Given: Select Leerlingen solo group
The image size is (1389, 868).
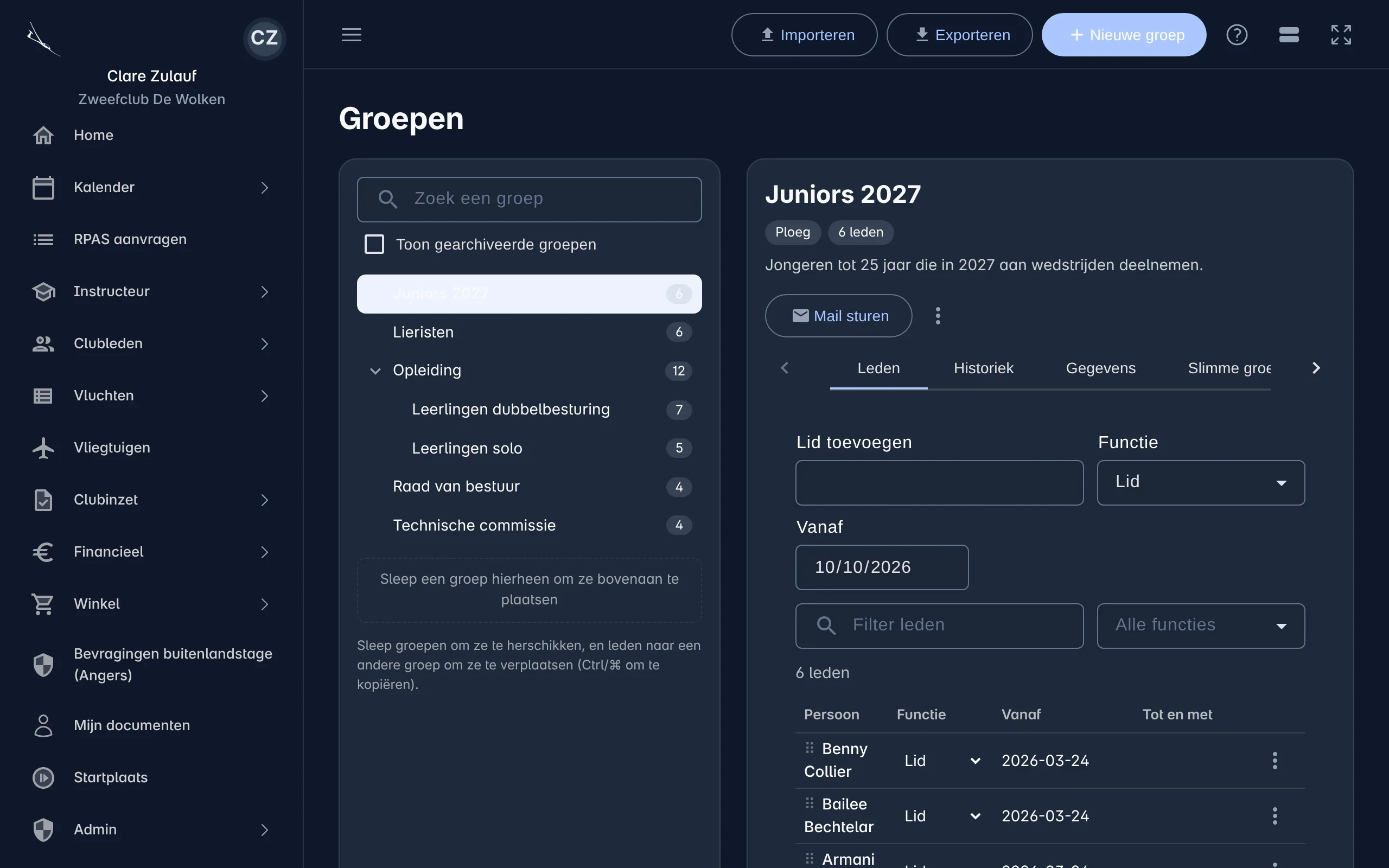Looking at the screenshot, I should click(529, 448).
